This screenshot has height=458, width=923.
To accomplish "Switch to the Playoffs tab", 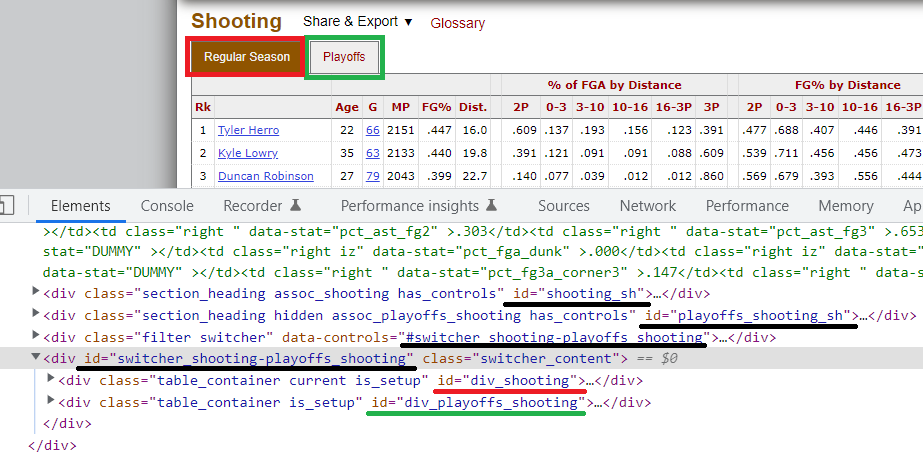I will [x=344, y=57].
